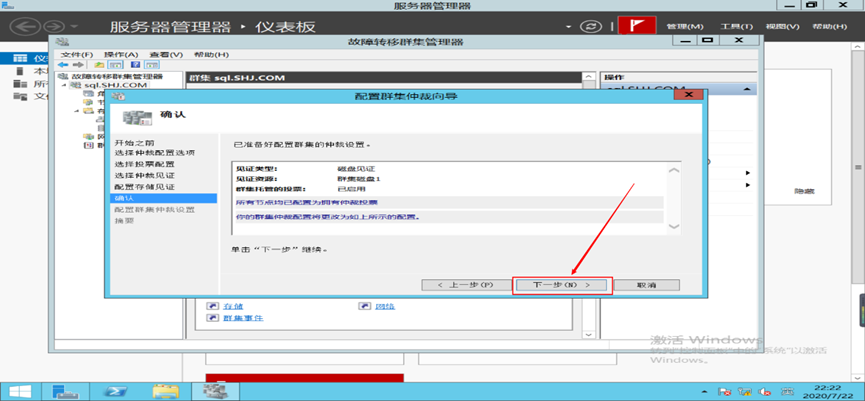Viewport: 865px width, 401px height.
Task: Open navigation history dropdown arrow
Action: coord(74,26)
